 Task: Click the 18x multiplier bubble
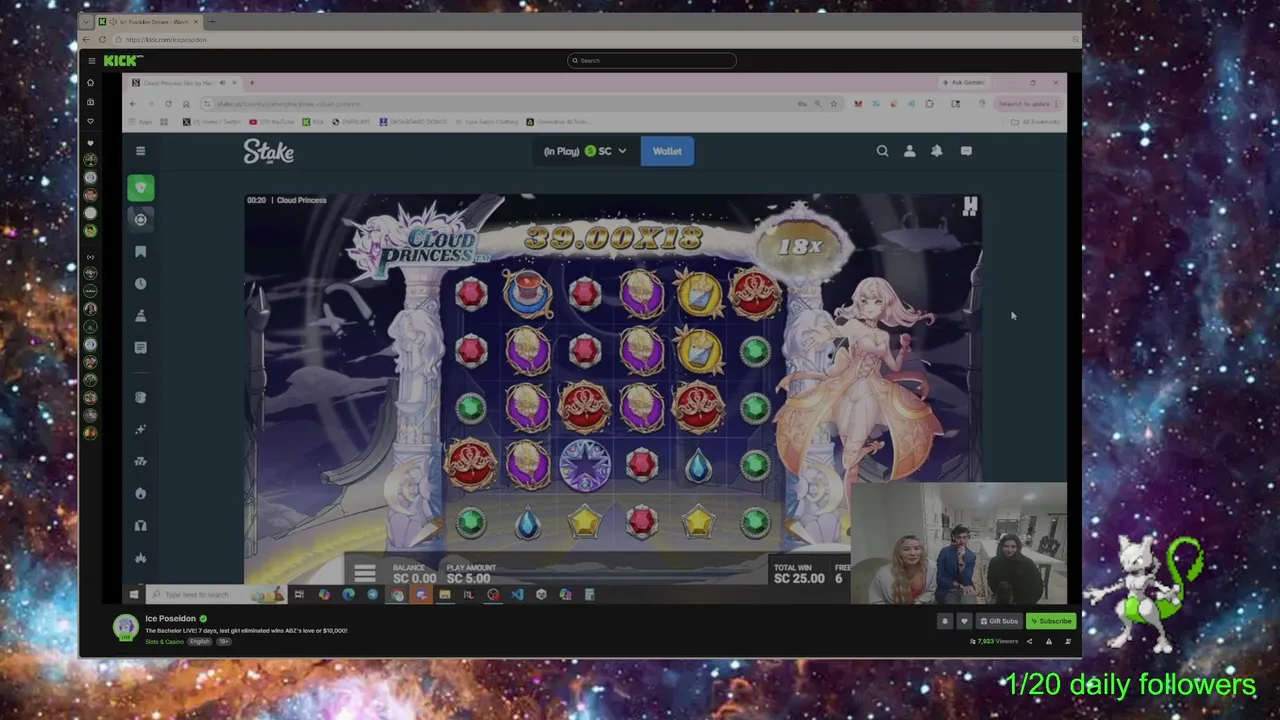point(800,246)
